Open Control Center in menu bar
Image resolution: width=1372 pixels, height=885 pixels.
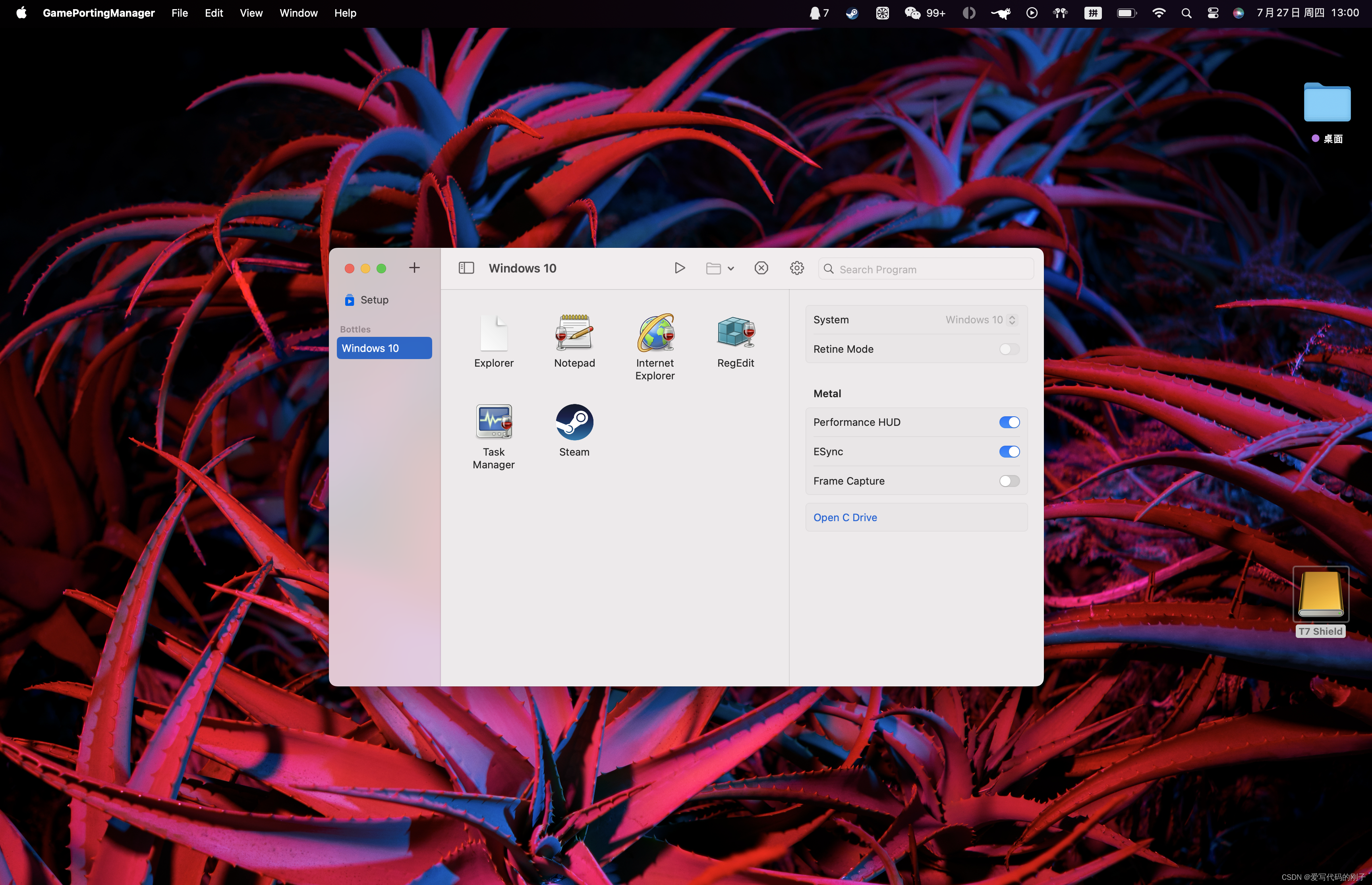pyautogui.click(x=1212, y=13)
